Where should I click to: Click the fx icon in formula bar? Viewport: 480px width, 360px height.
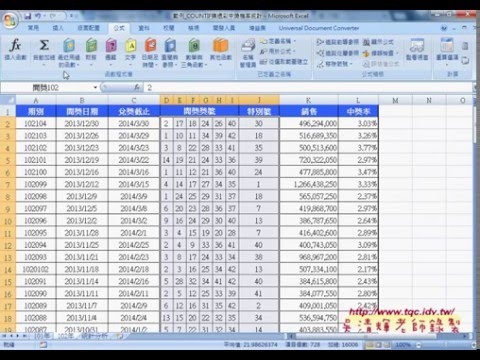point(137,87)
